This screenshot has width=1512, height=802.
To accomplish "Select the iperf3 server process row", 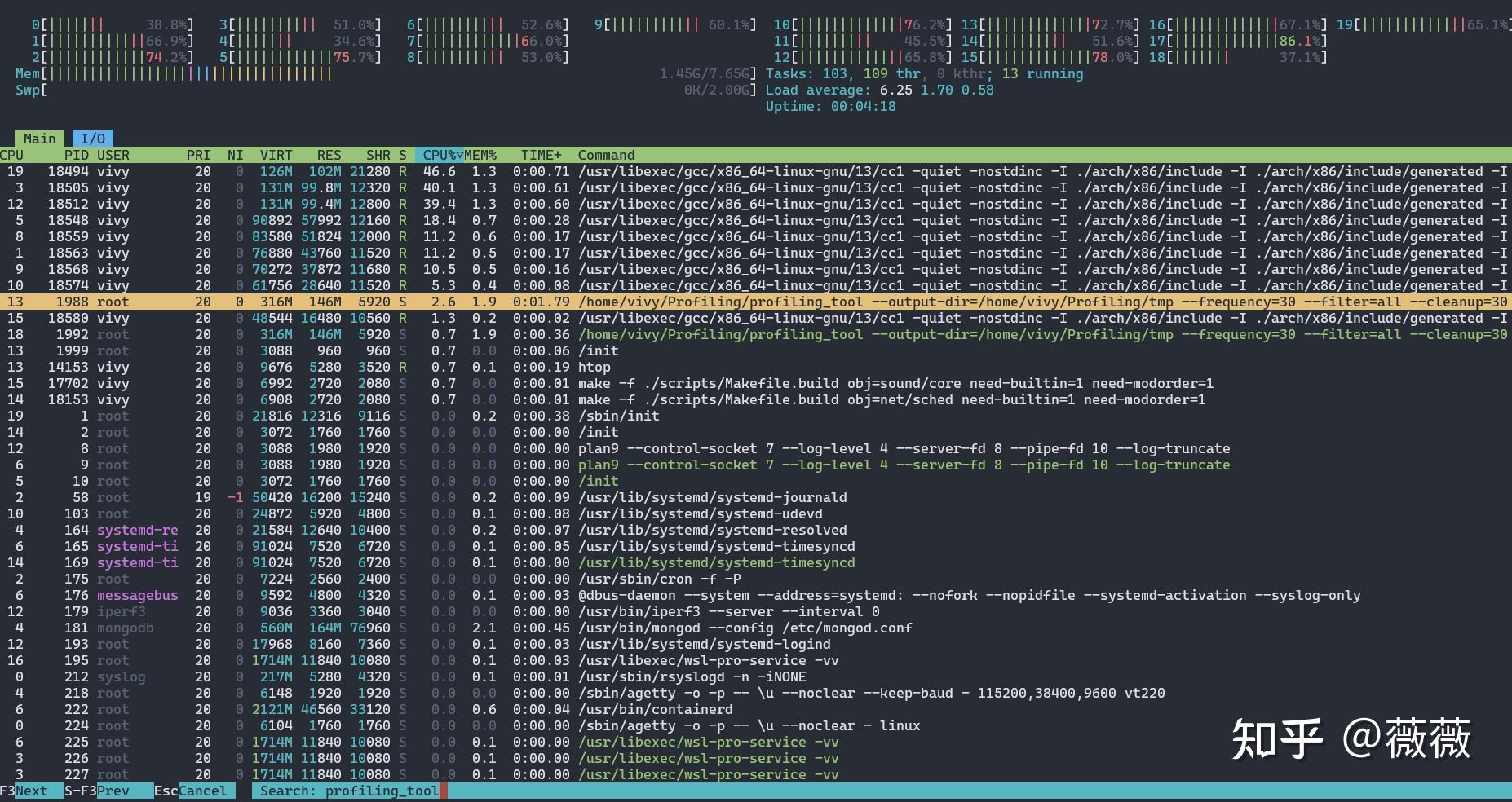I will (652, 611).
